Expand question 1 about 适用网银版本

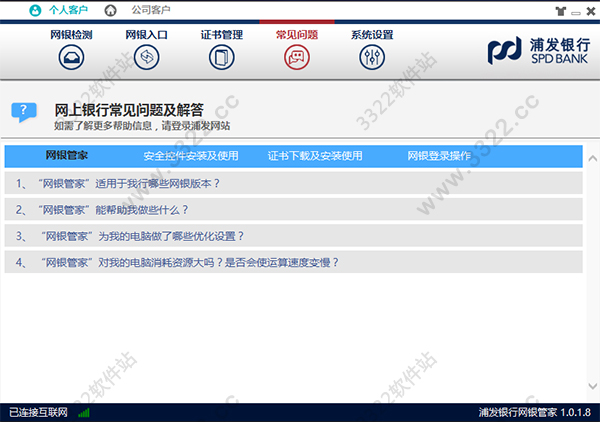(x=293, y=183)
